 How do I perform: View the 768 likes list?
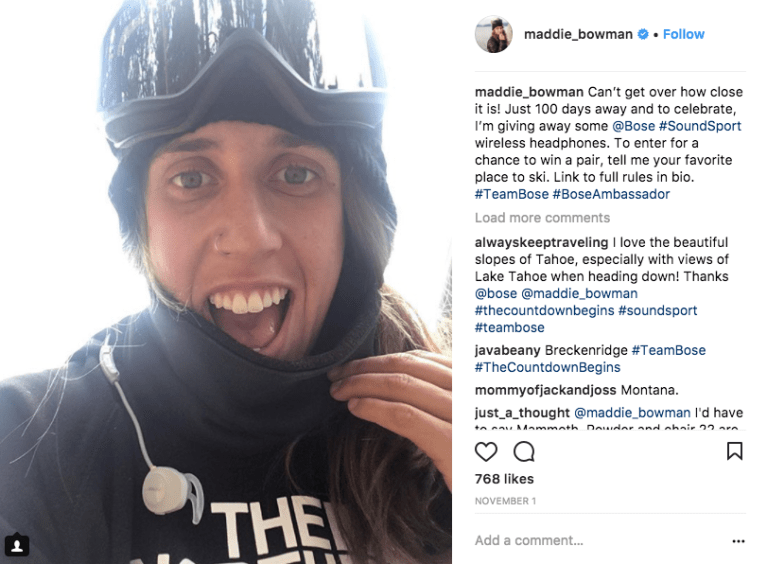click(504, 479)
